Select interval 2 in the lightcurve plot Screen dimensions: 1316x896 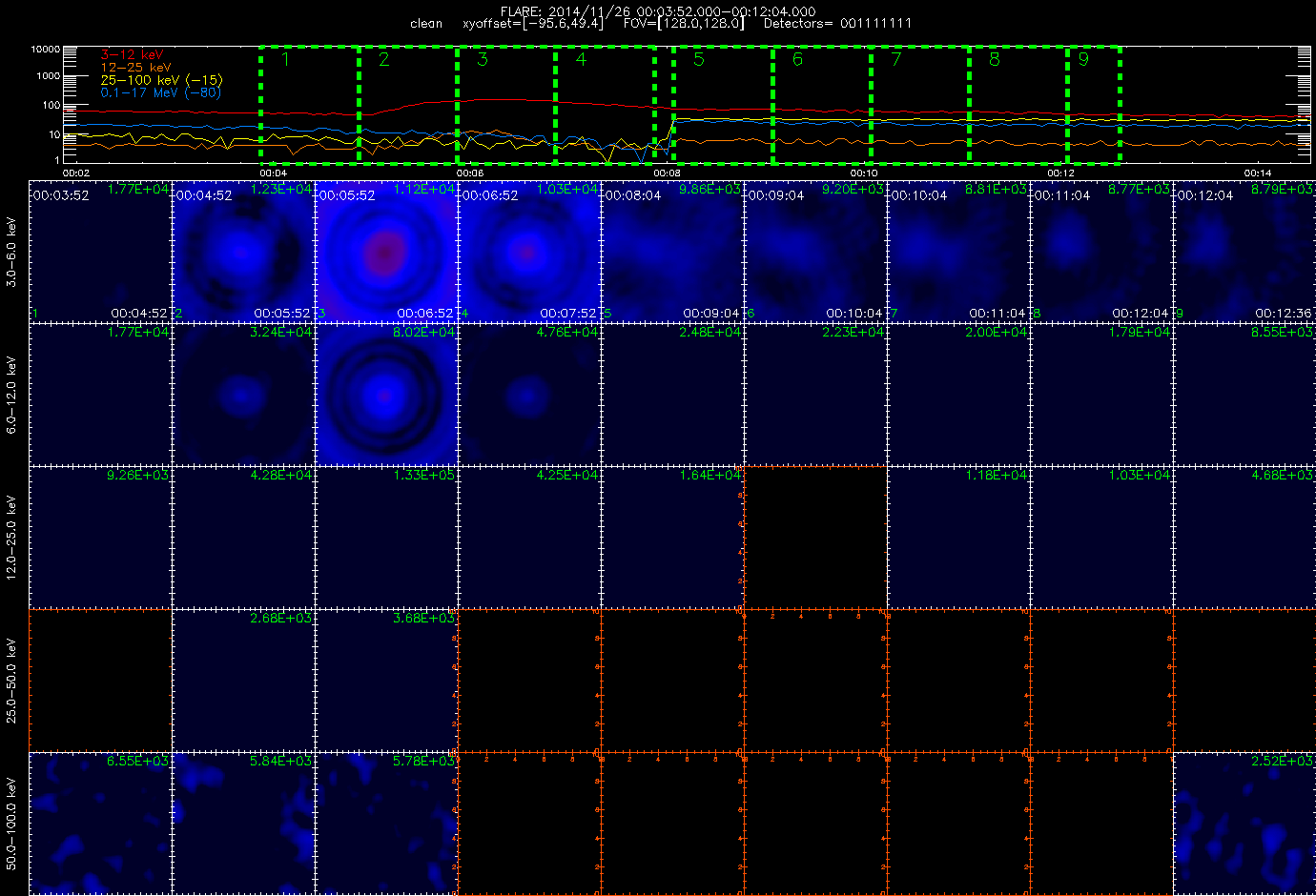[x=383, y=59]
